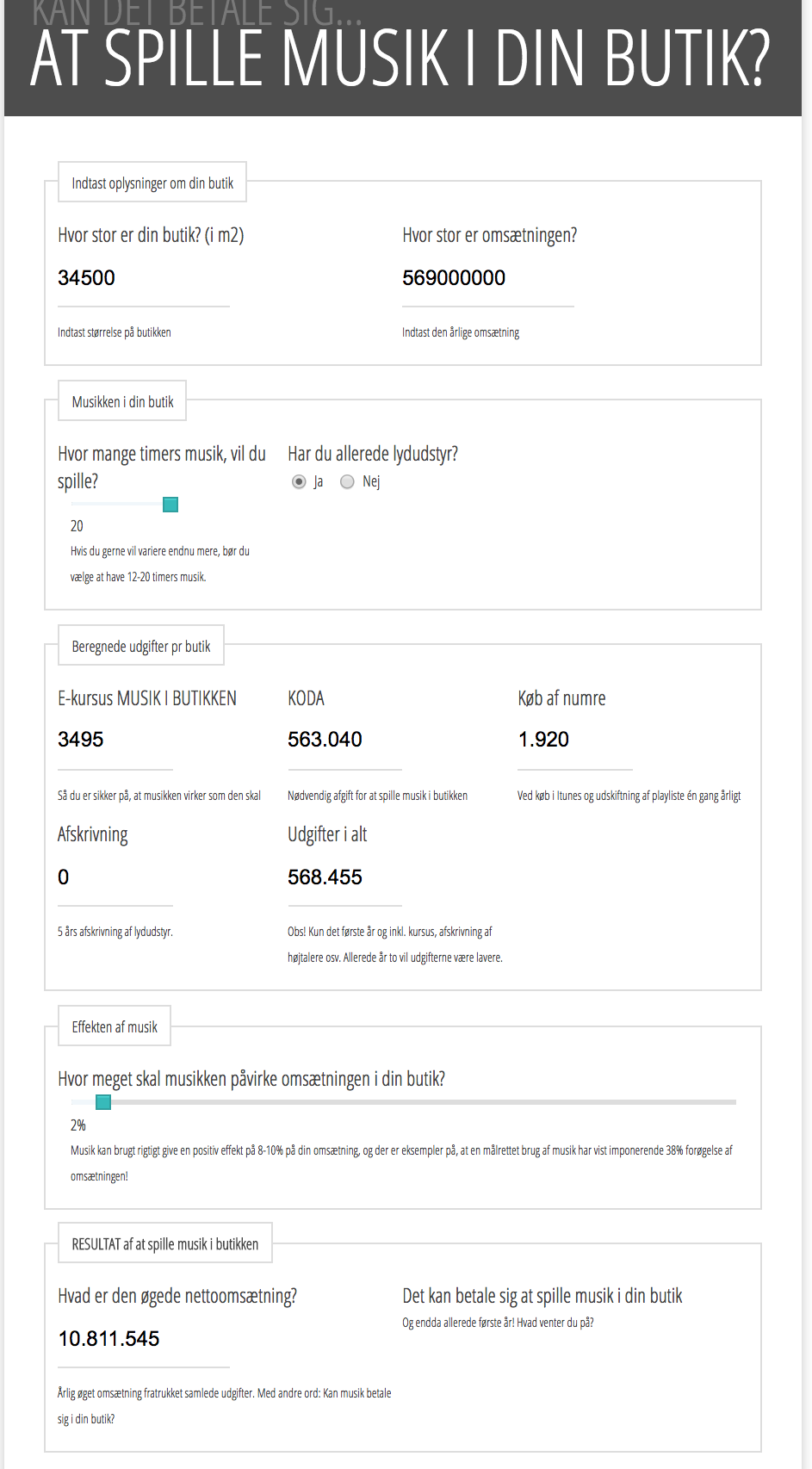This screenshot has height=1469, width=812.
Task: Click the shop size field showing 34500
Action: 143,278
